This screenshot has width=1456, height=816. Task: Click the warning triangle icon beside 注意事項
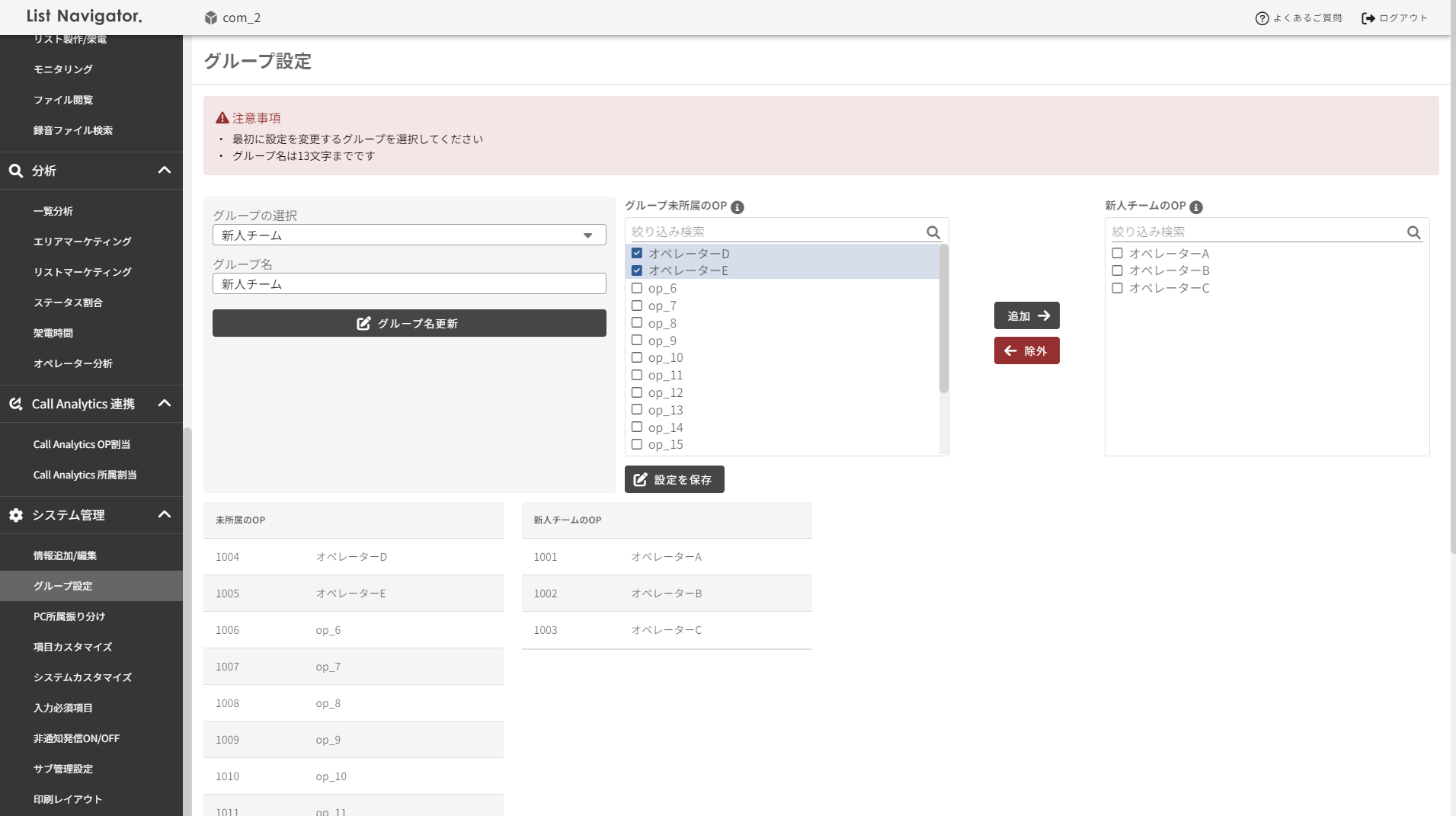pyautogui.click(x=222, y=118)
